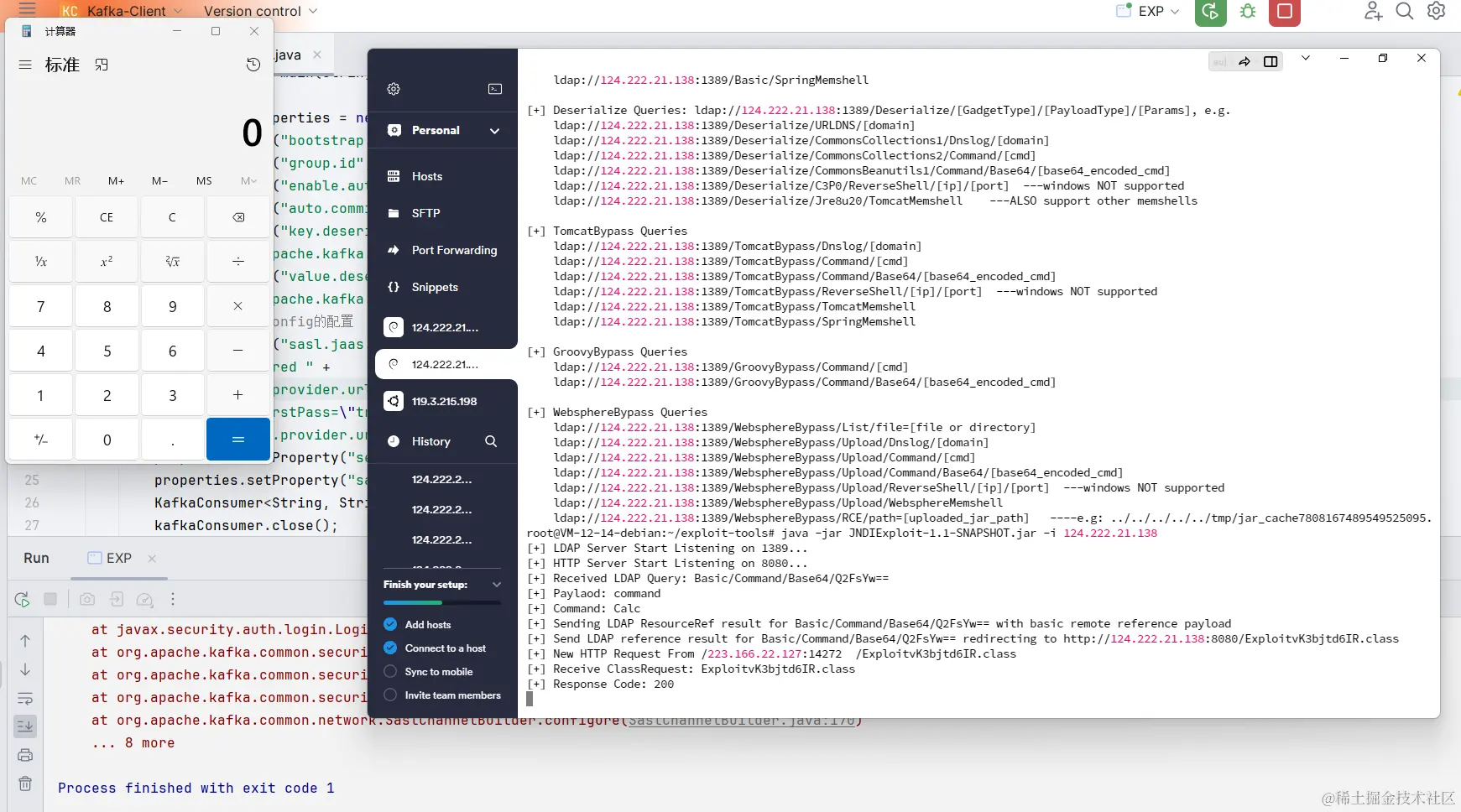Open IDE main hamburger menu
Screen dimensions: 1461x812
point(28,10)
